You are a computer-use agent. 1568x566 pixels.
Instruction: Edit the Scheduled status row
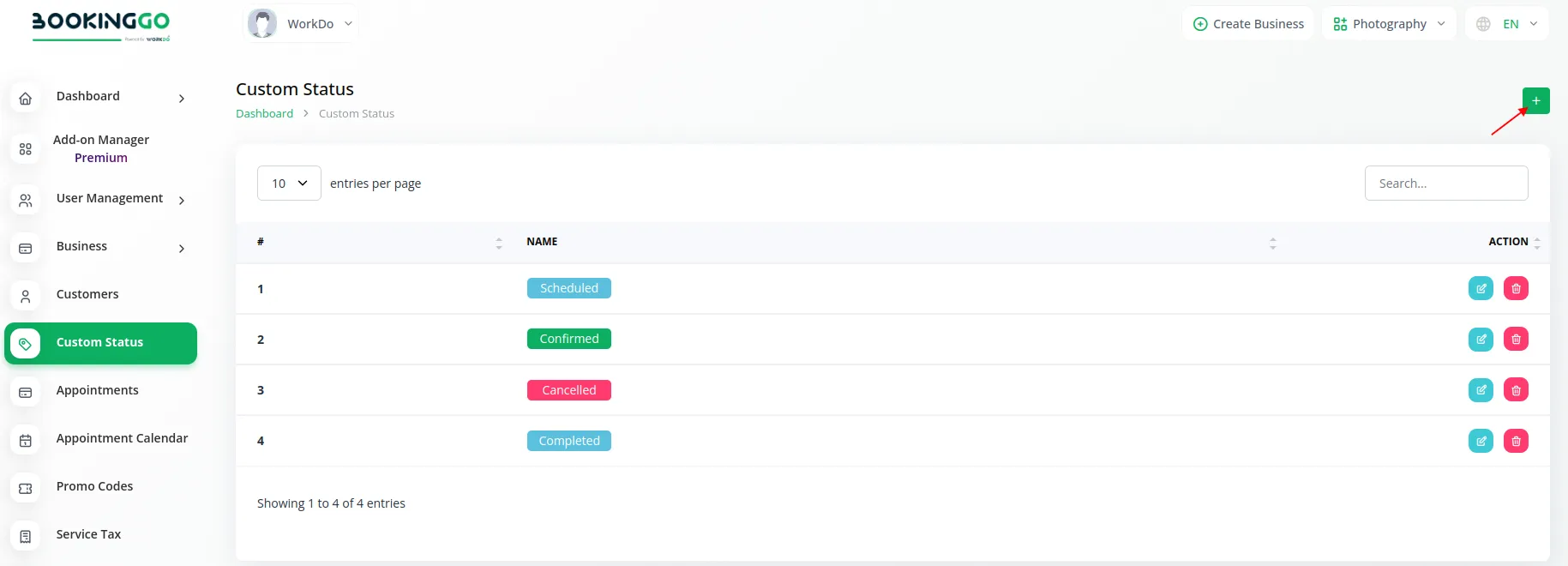[x=1481, y=289]
